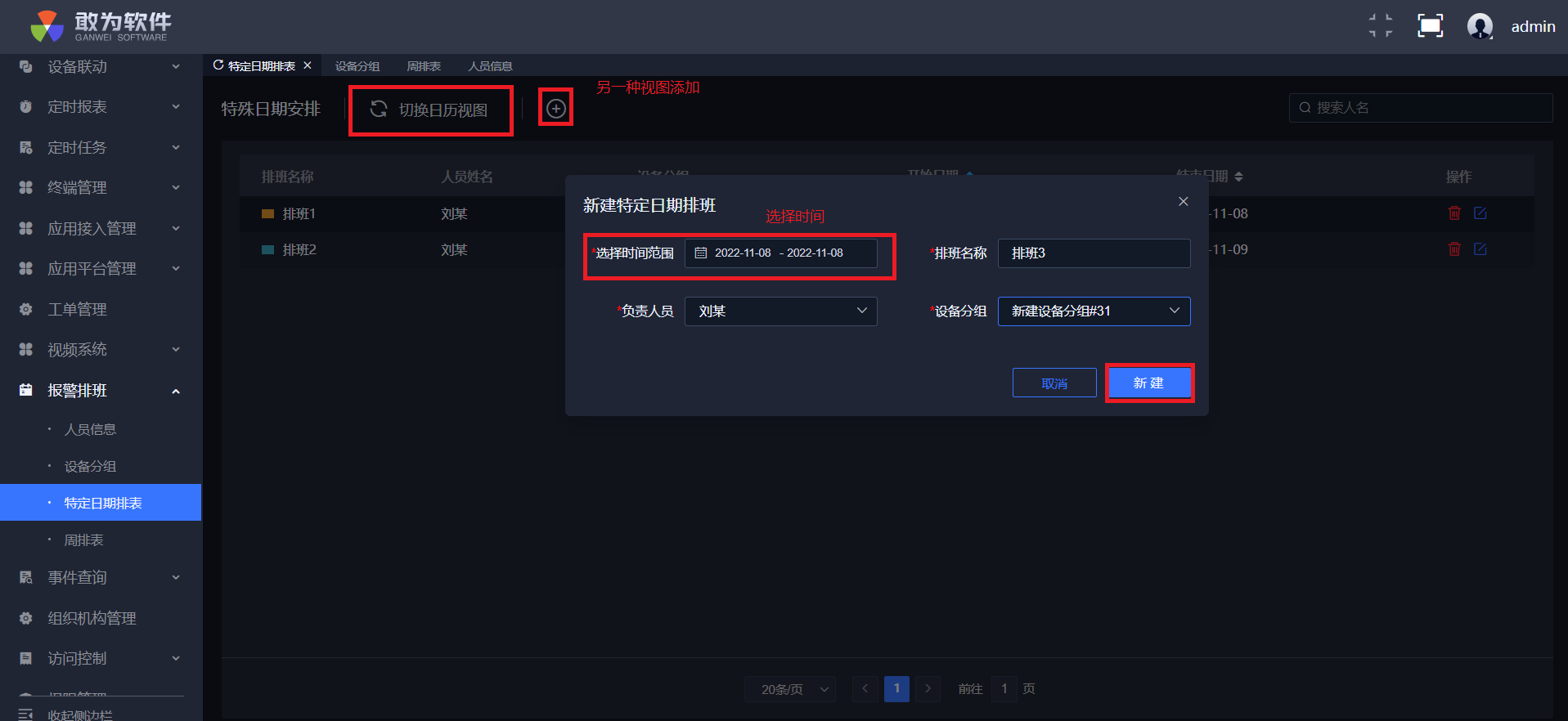Go to the next page arrow
The width and height of the screenshot is (1568, 721).
pyautogui.click(x=928, y=689)
